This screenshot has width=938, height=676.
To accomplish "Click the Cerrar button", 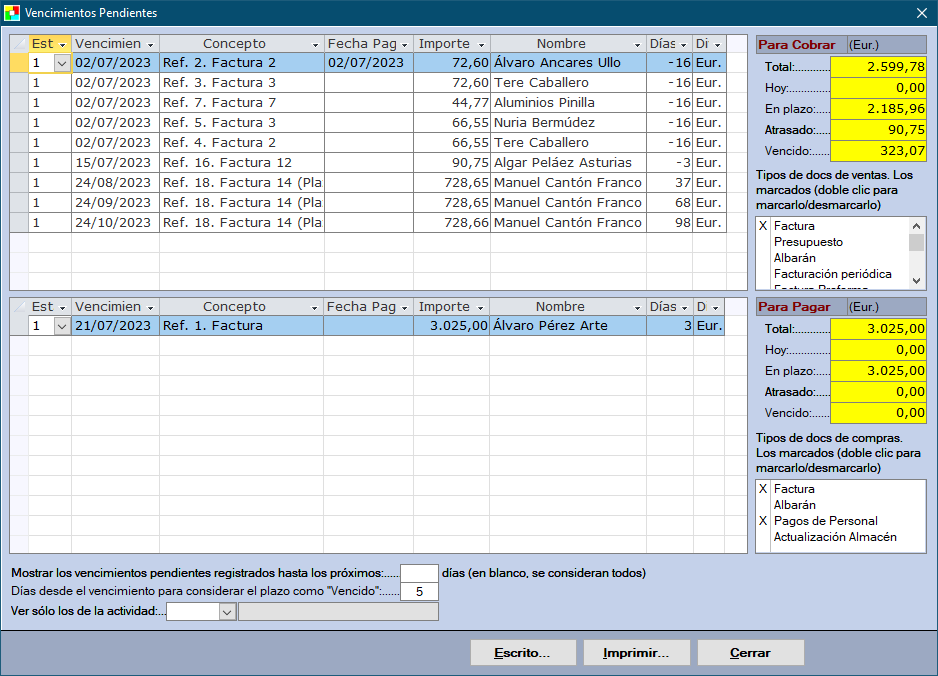I will pos(750,653).
